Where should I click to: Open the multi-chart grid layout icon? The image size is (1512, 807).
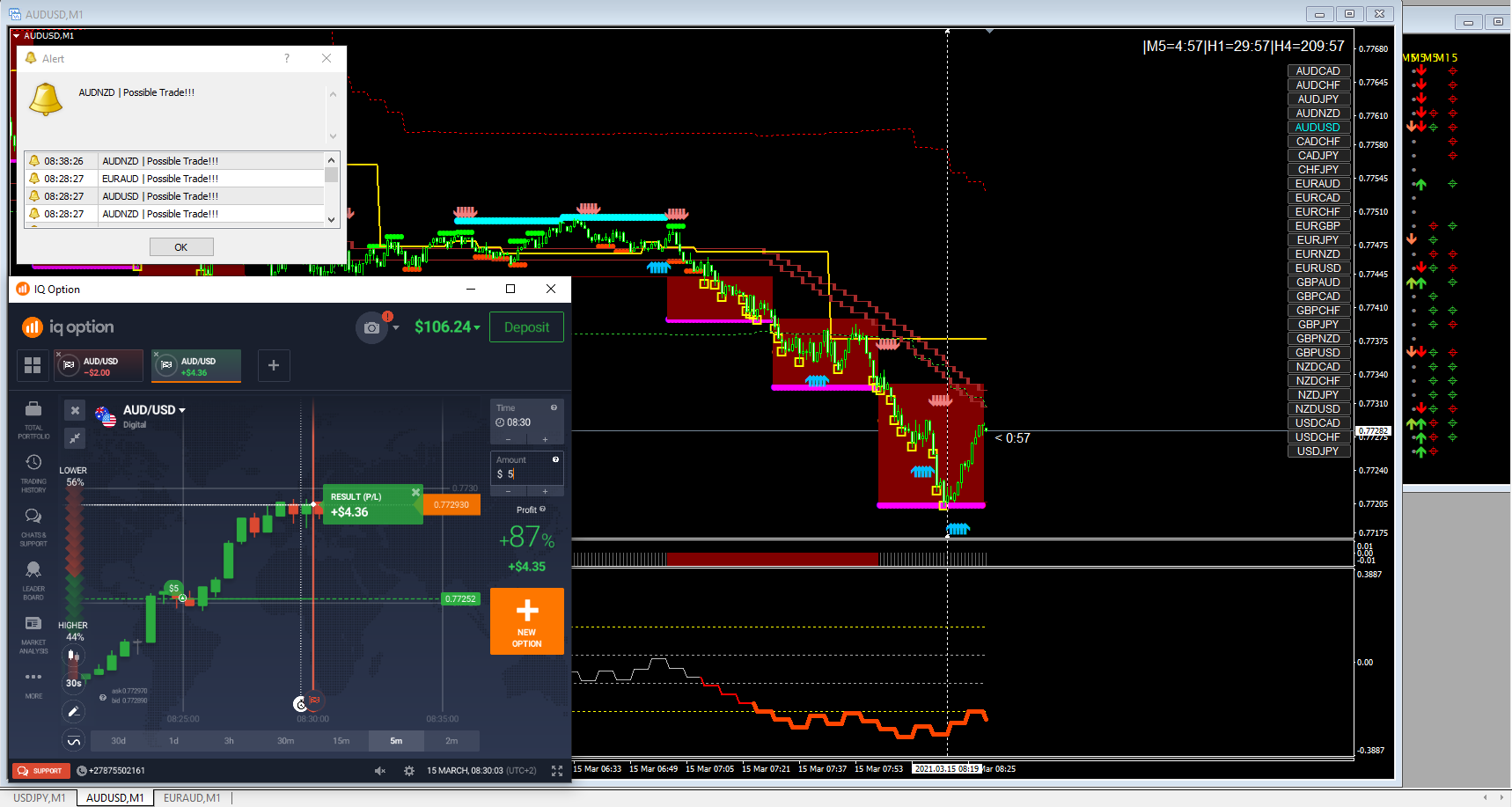33,365
